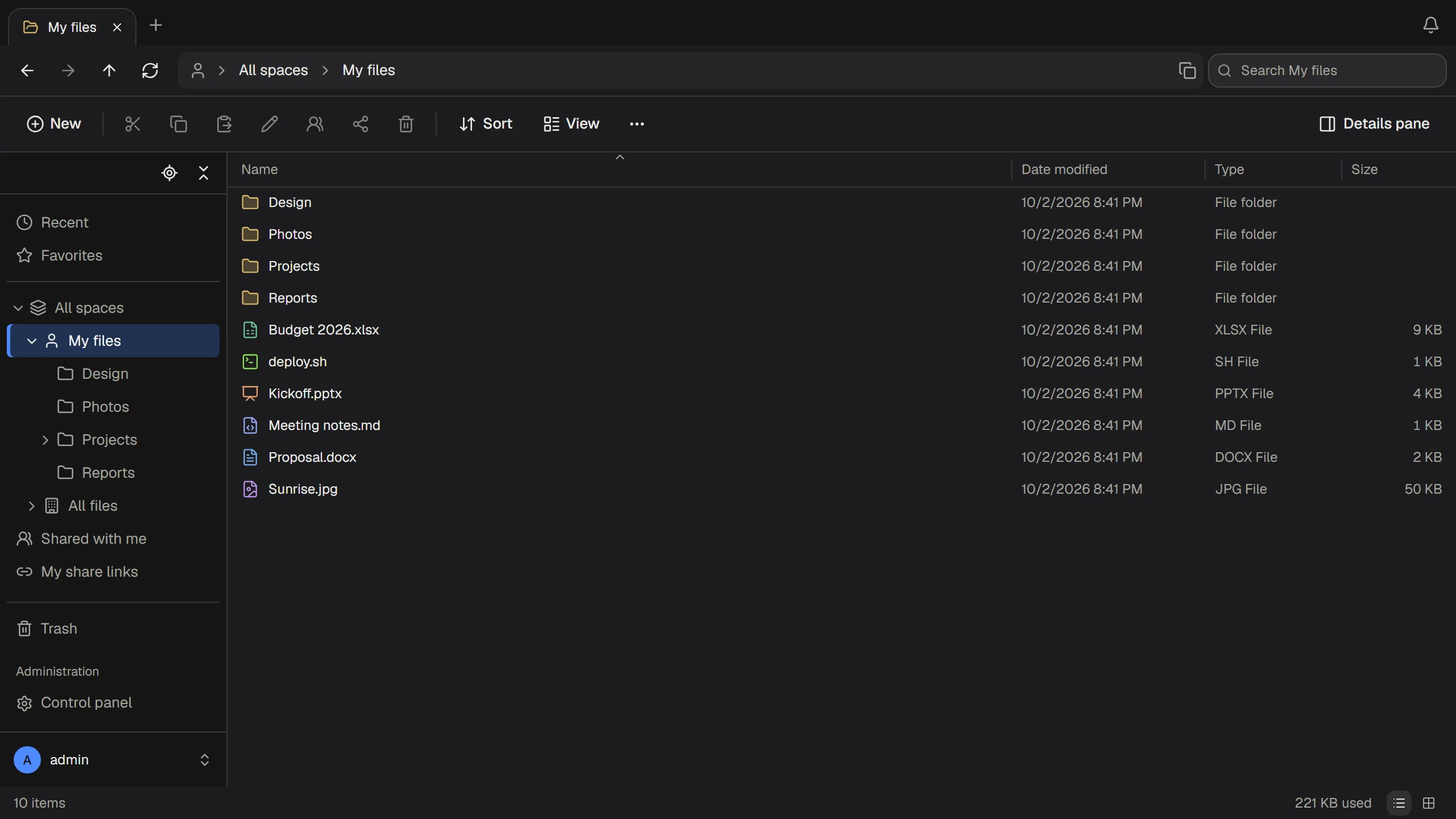This screenshot has width=1456, height=819.
Task: Click the Rename pencil icon
Action: click(270, 124)
